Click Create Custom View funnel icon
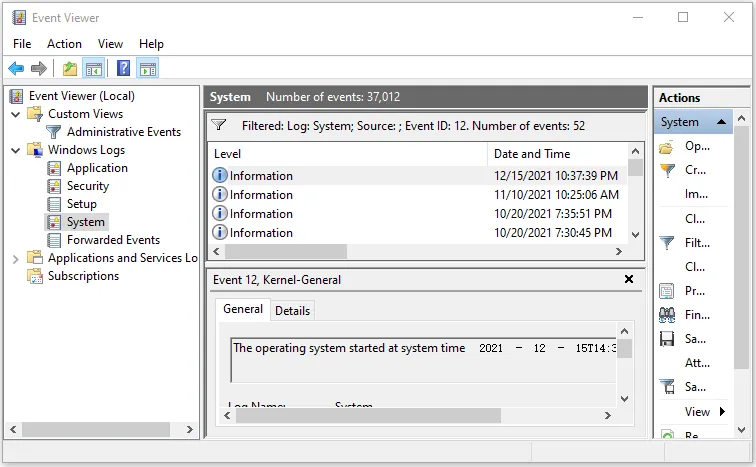Viewport: 756px width, 467px height. (x=667, y=170)
